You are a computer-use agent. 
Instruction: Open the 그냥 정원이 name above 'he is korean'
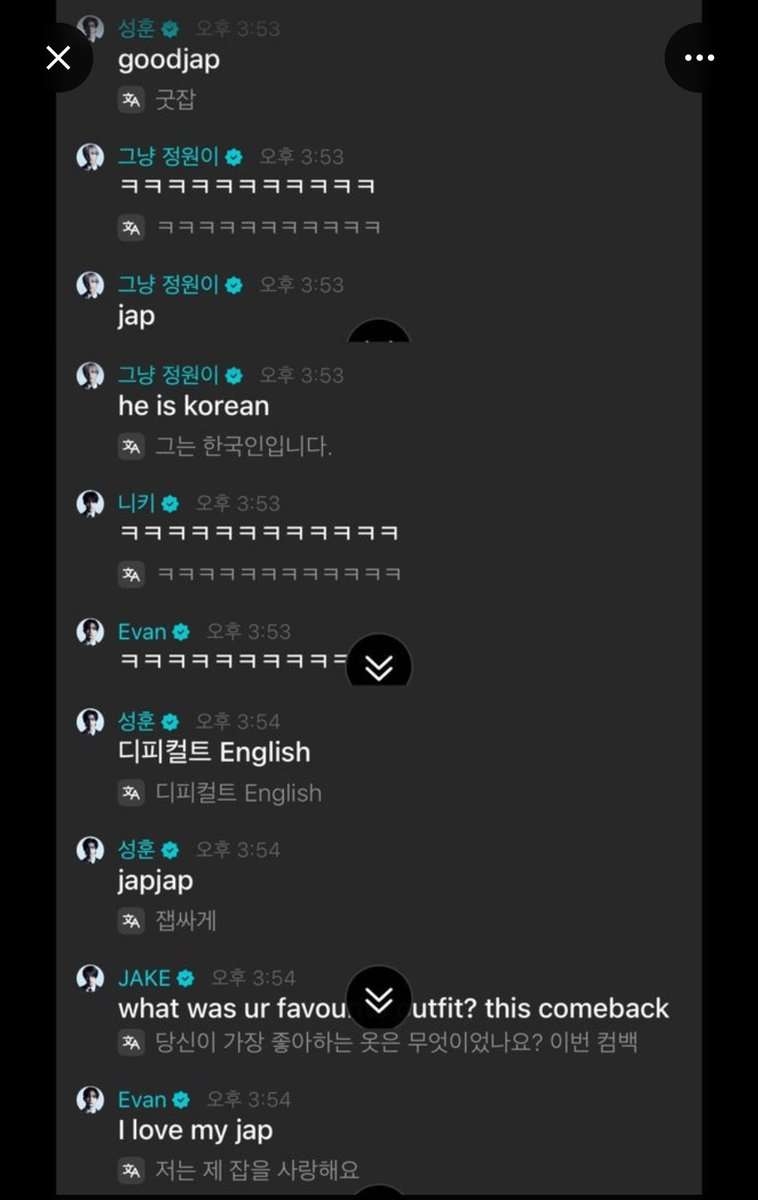[x=168, y=375]
